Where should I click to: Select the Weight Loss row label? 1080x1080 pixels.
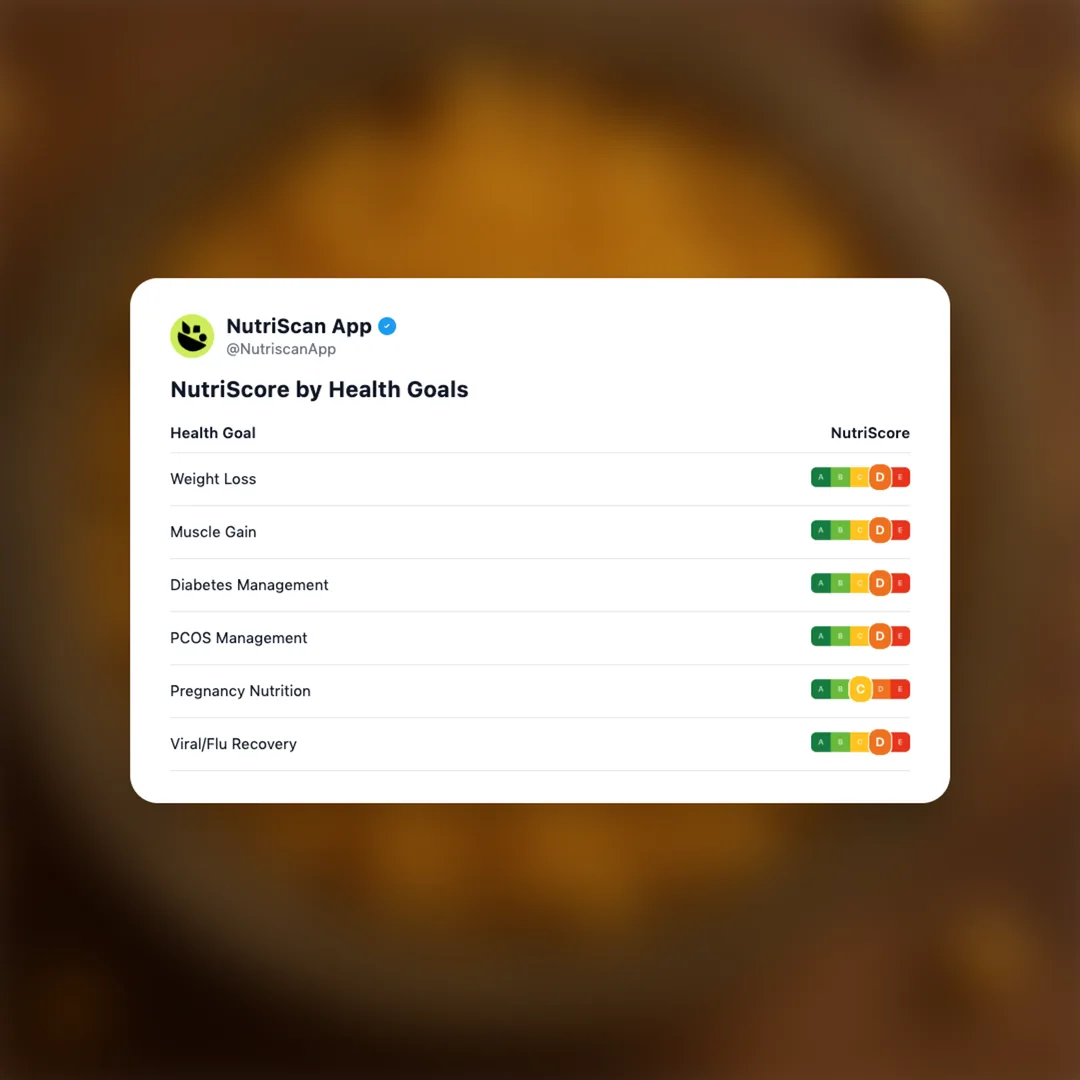pos(213,479)
